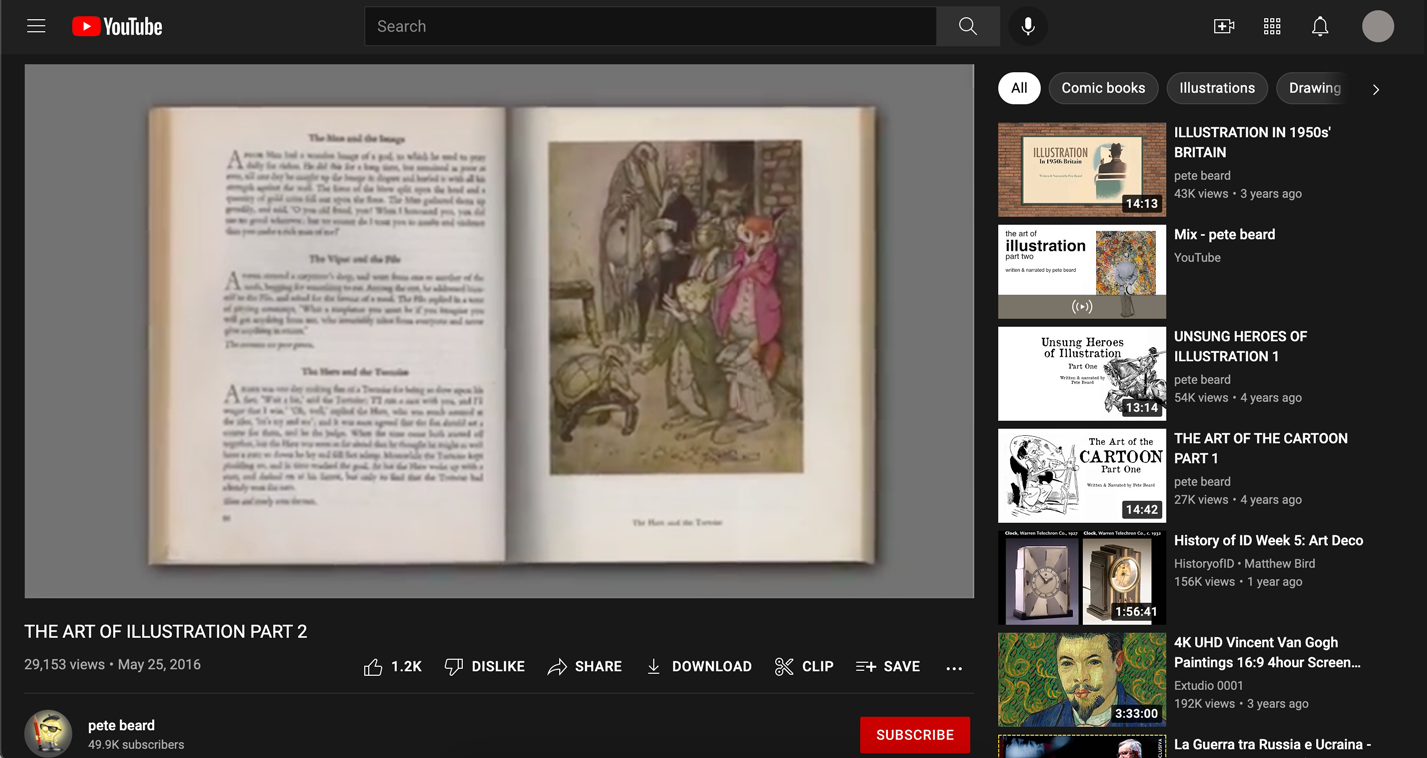Subscribe to pete beard channel
The image size is (1427, 758).
click(915, 735)
